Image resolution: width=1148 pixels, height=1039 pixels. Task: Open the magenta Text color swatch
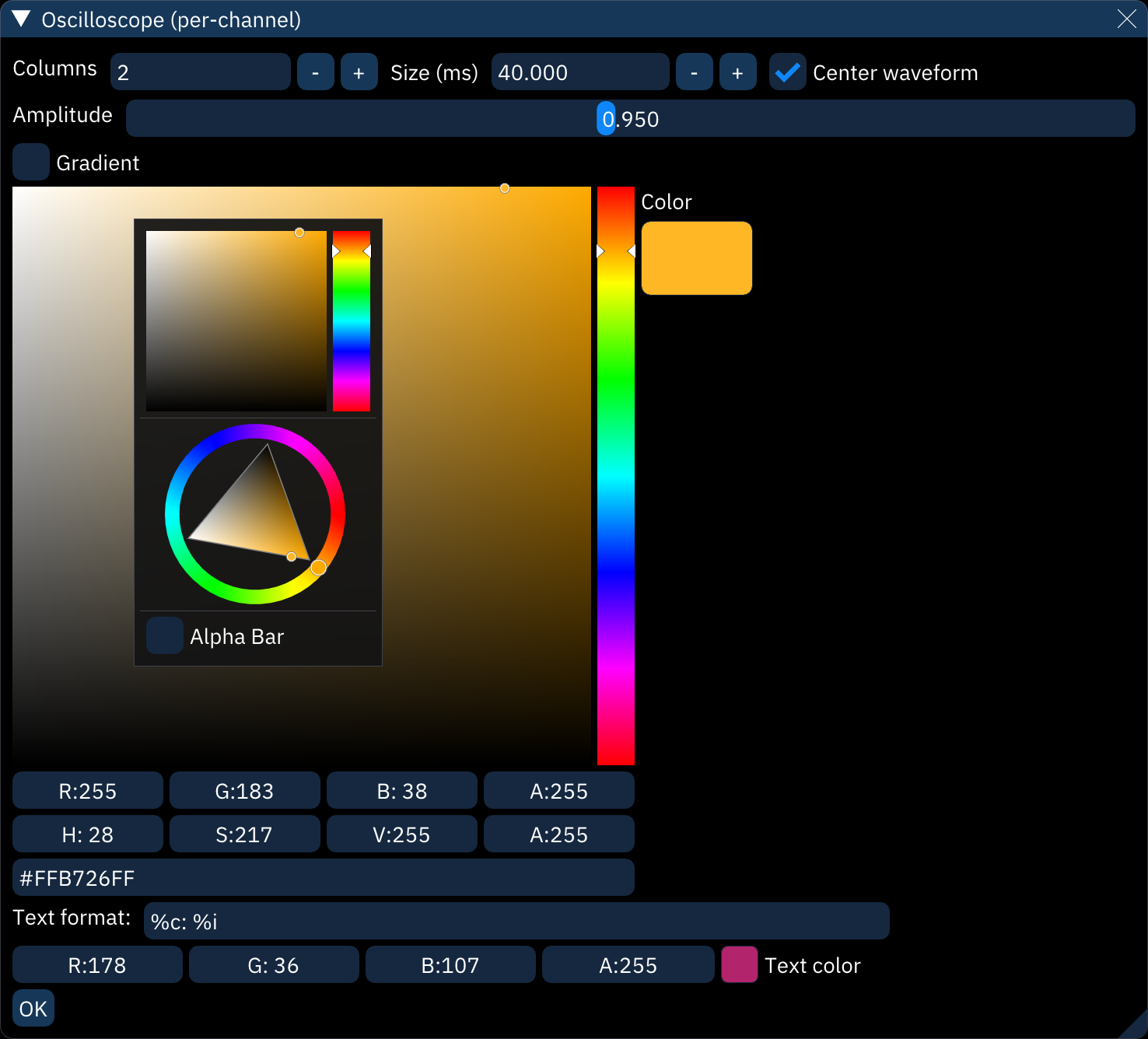(x=740, y=965)
